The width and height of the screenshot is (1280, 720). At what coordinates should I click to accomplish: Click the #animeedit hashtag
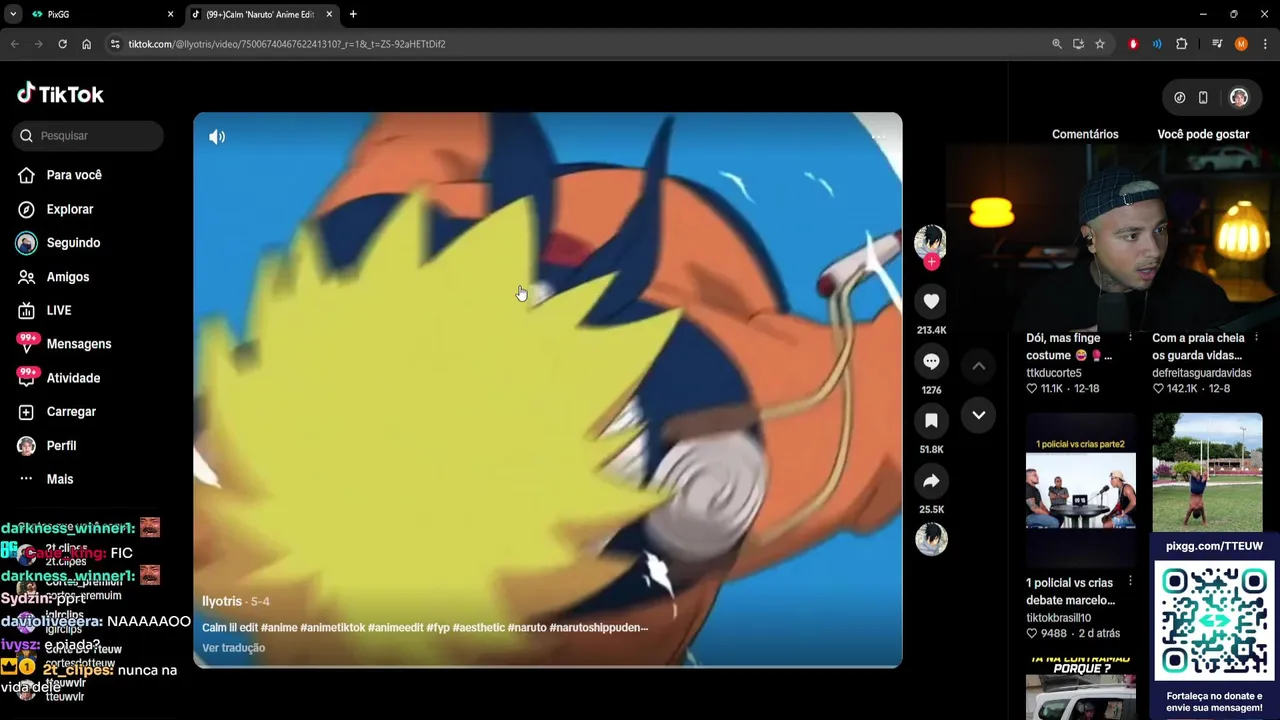395,627
